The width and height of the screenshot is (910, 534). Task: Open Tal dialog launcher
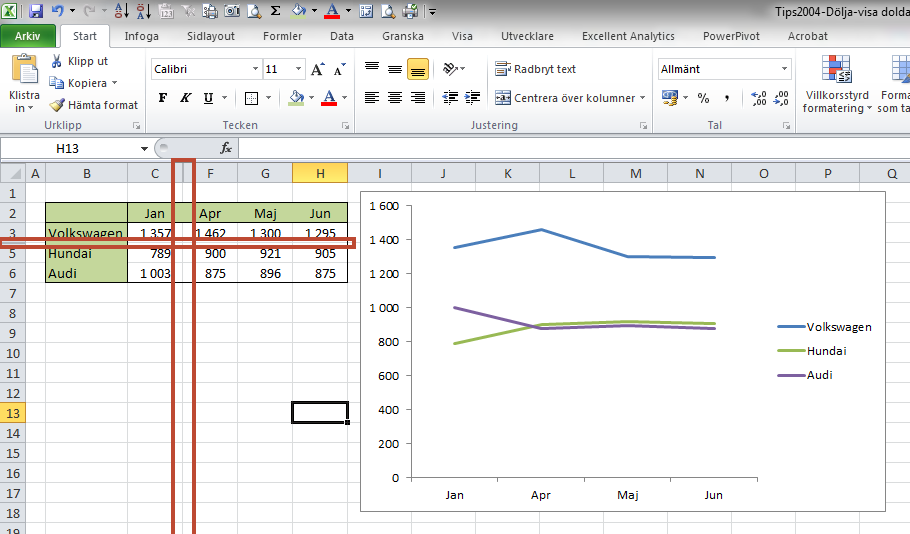tap(786, 125)
